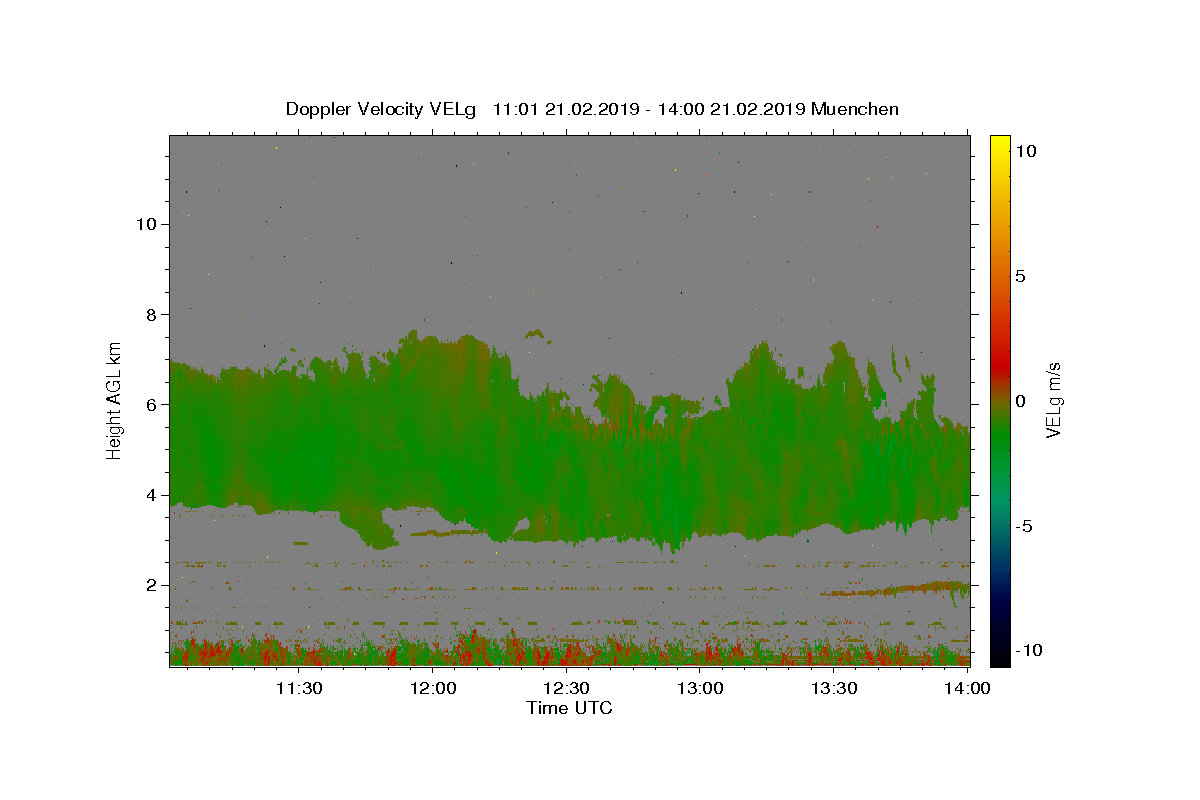Viewport: 1200px width, 800px height.
Task: Click the colorbar label '10'
Action: (x=1026, y=151)
